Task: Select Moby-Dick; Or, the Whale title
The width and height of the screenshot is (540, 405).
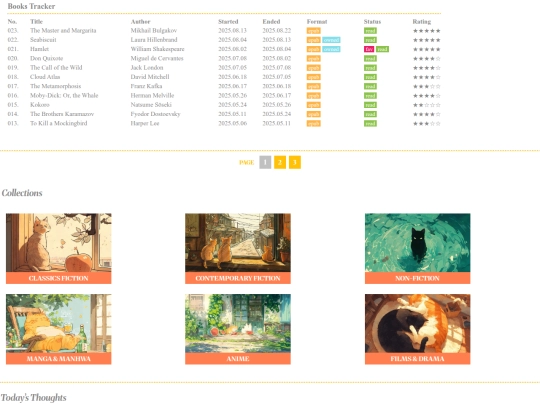Action: pyautogui.click(x=64, y=96)
